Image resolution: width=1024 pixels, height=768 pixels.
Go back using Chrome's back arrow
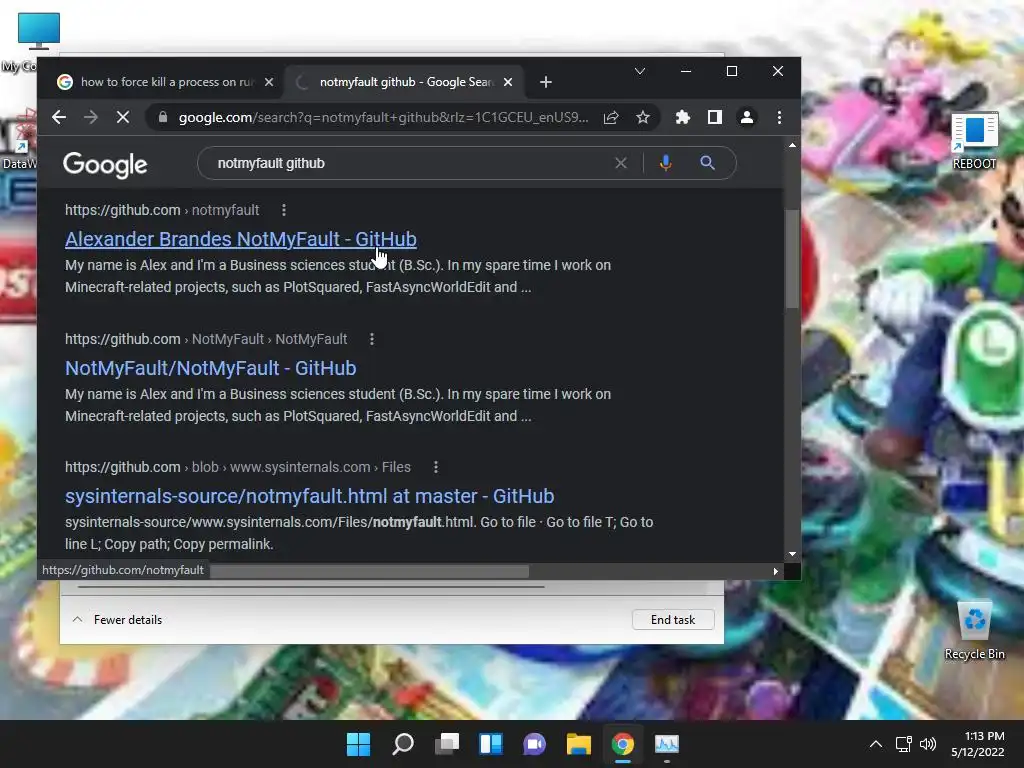[59, 118]
